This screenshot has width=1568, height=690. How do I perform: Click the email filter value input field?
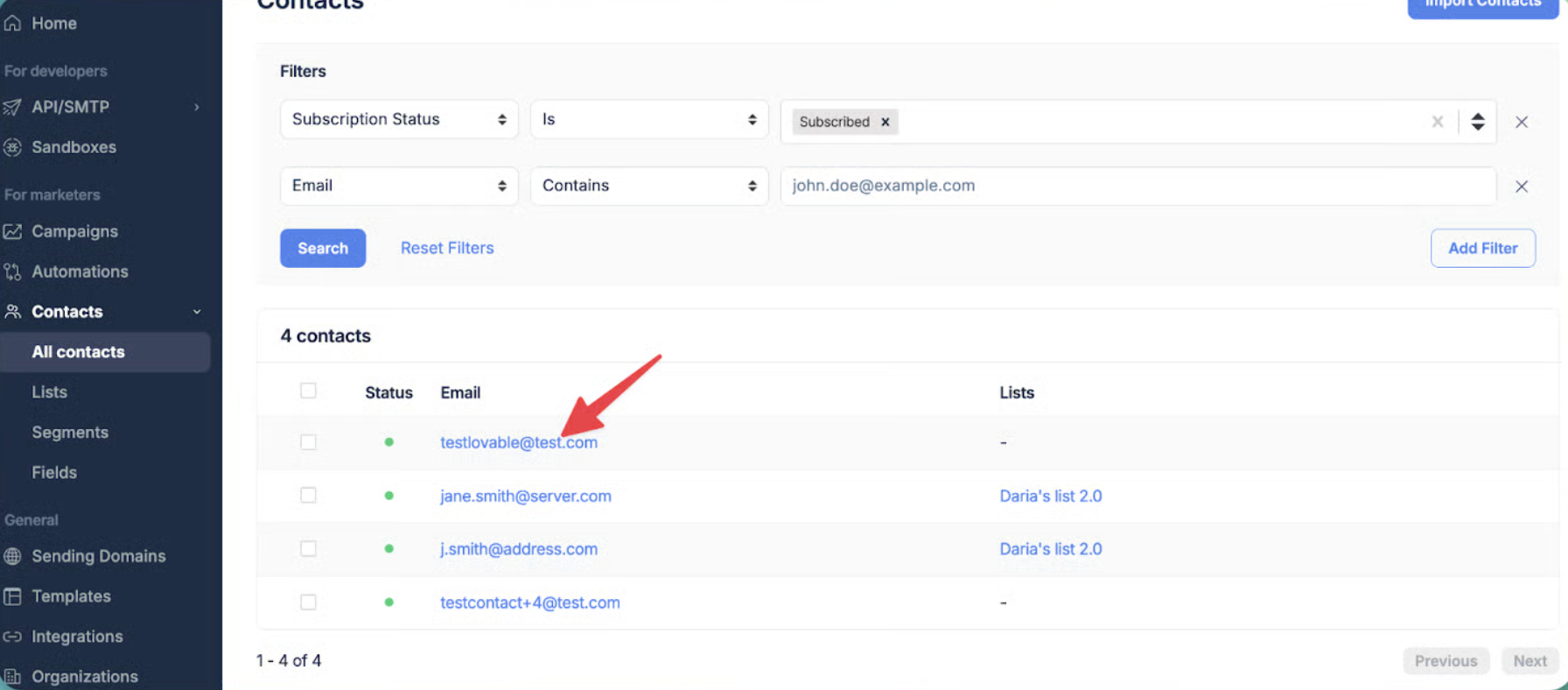tap(1137, 186)
